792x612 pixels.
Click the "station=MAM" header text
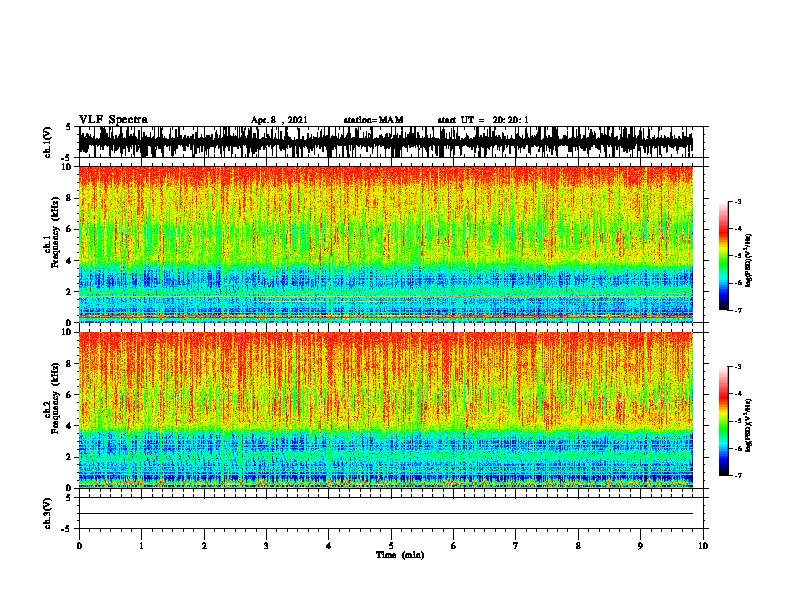coord(373,120)
